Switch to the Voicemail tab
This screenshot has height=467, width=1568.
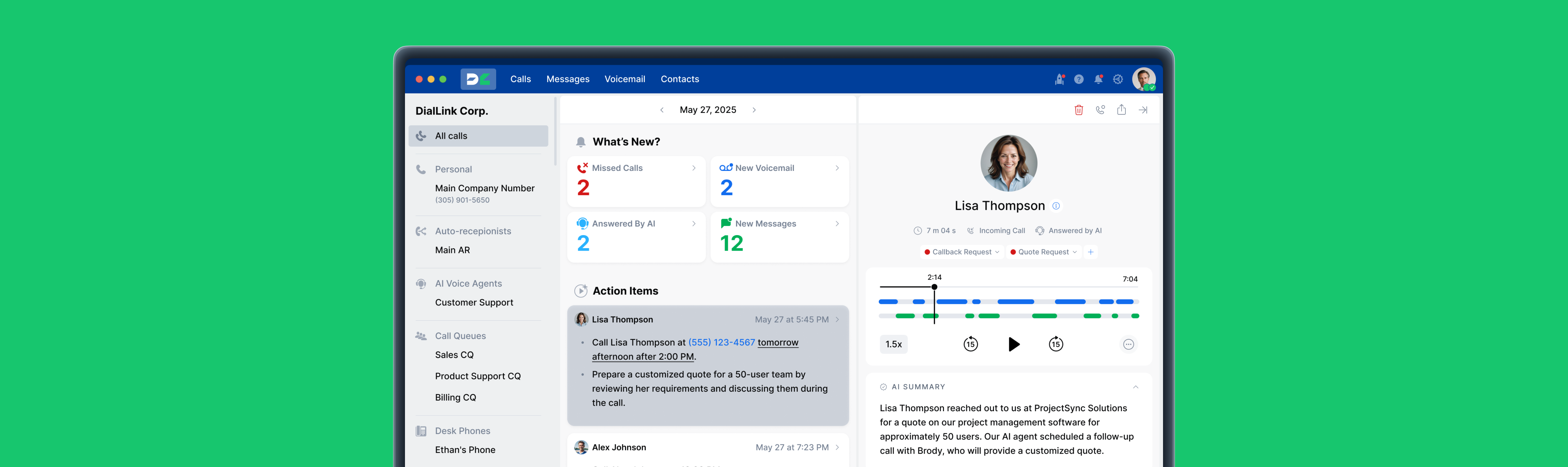[625, 79]
